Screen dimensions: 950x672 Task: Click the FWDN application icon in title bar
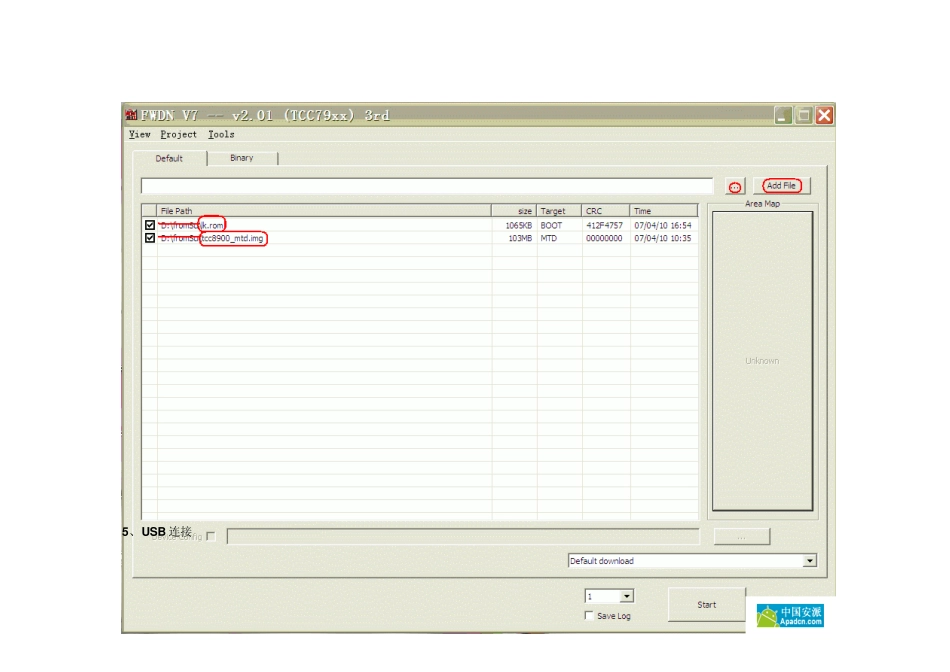(131, 115)
